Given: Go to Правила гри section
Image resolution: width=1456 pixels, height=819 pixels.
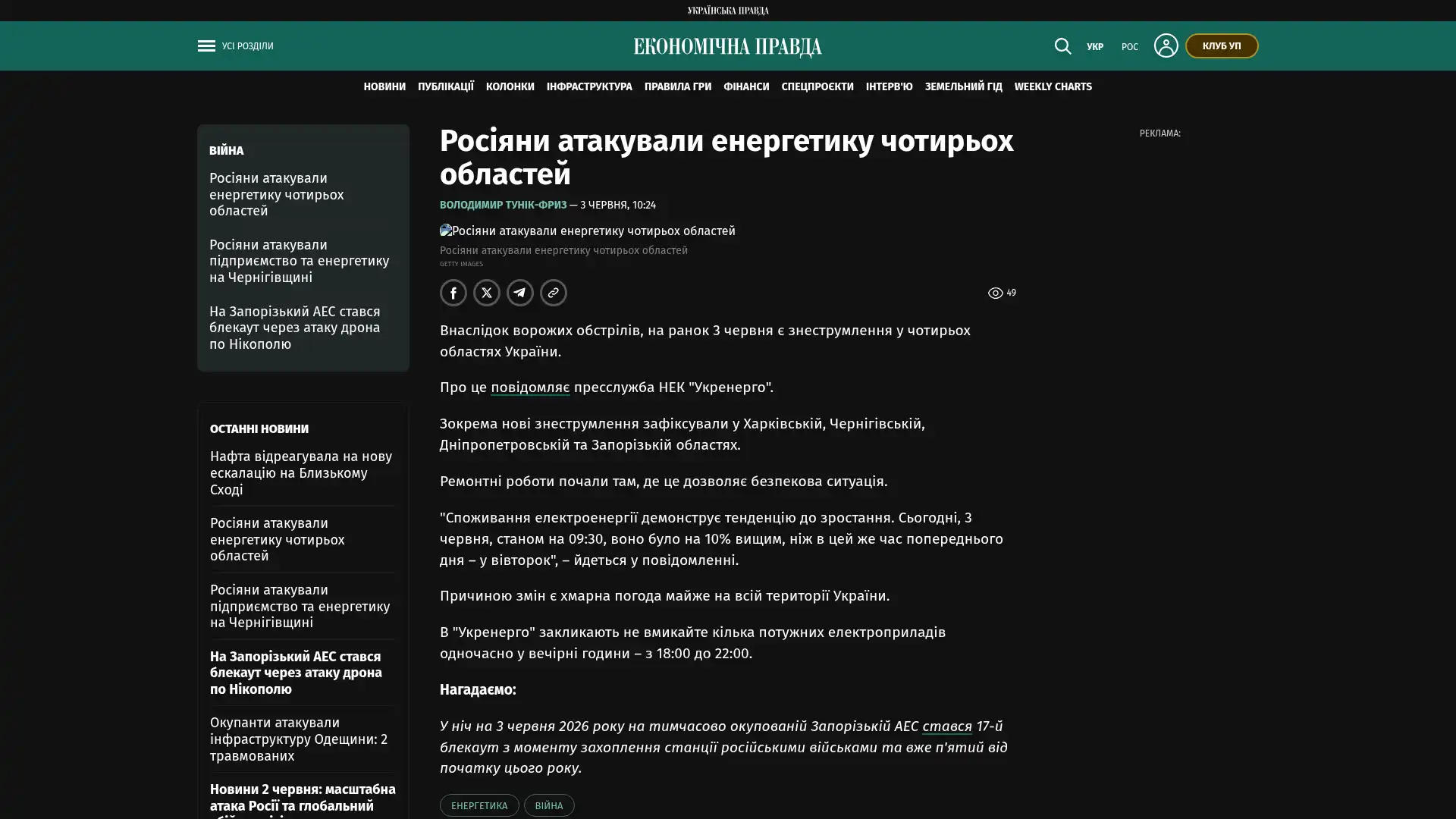Looking at the screenshot, I should click(x=678, y=87).
